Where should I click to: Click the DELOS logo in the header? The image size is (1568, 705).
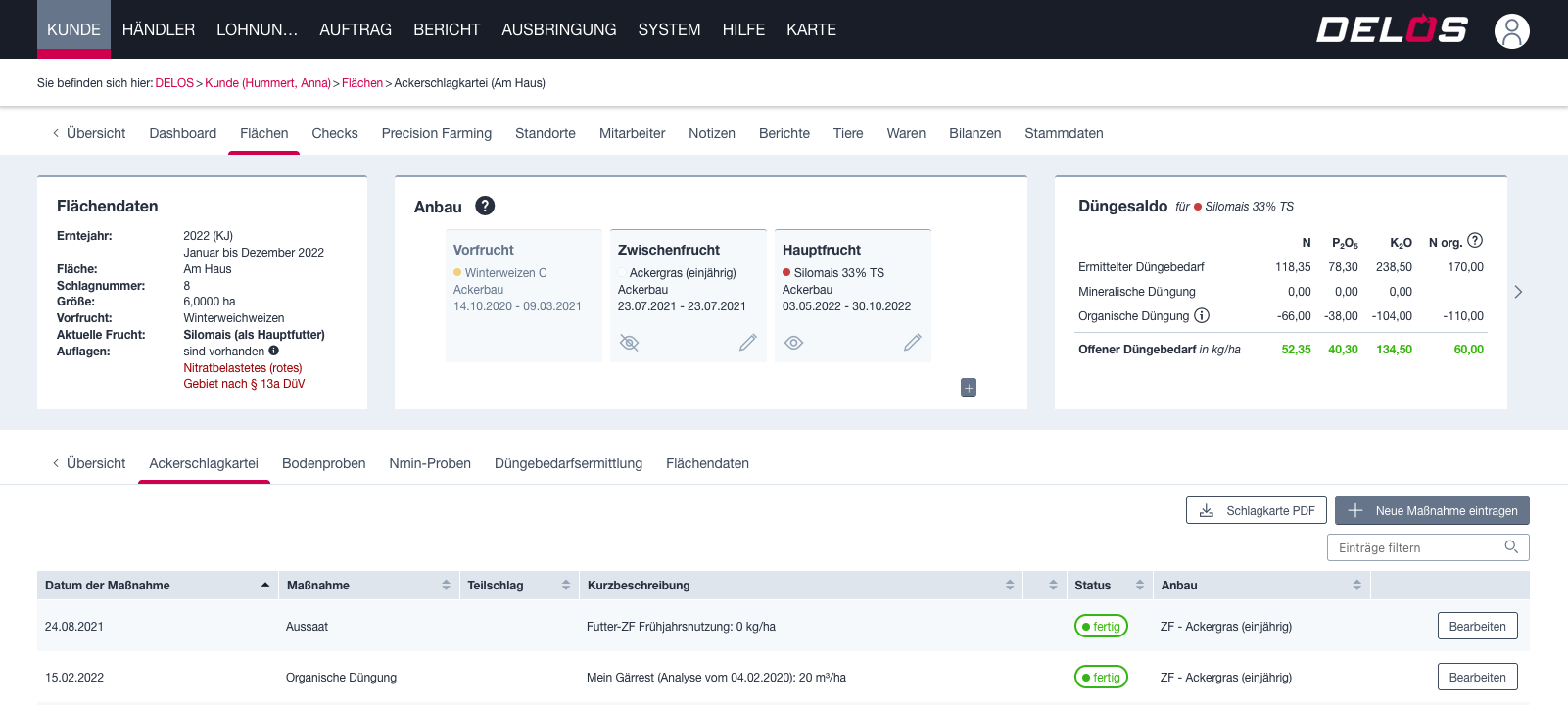[1391, 30]
